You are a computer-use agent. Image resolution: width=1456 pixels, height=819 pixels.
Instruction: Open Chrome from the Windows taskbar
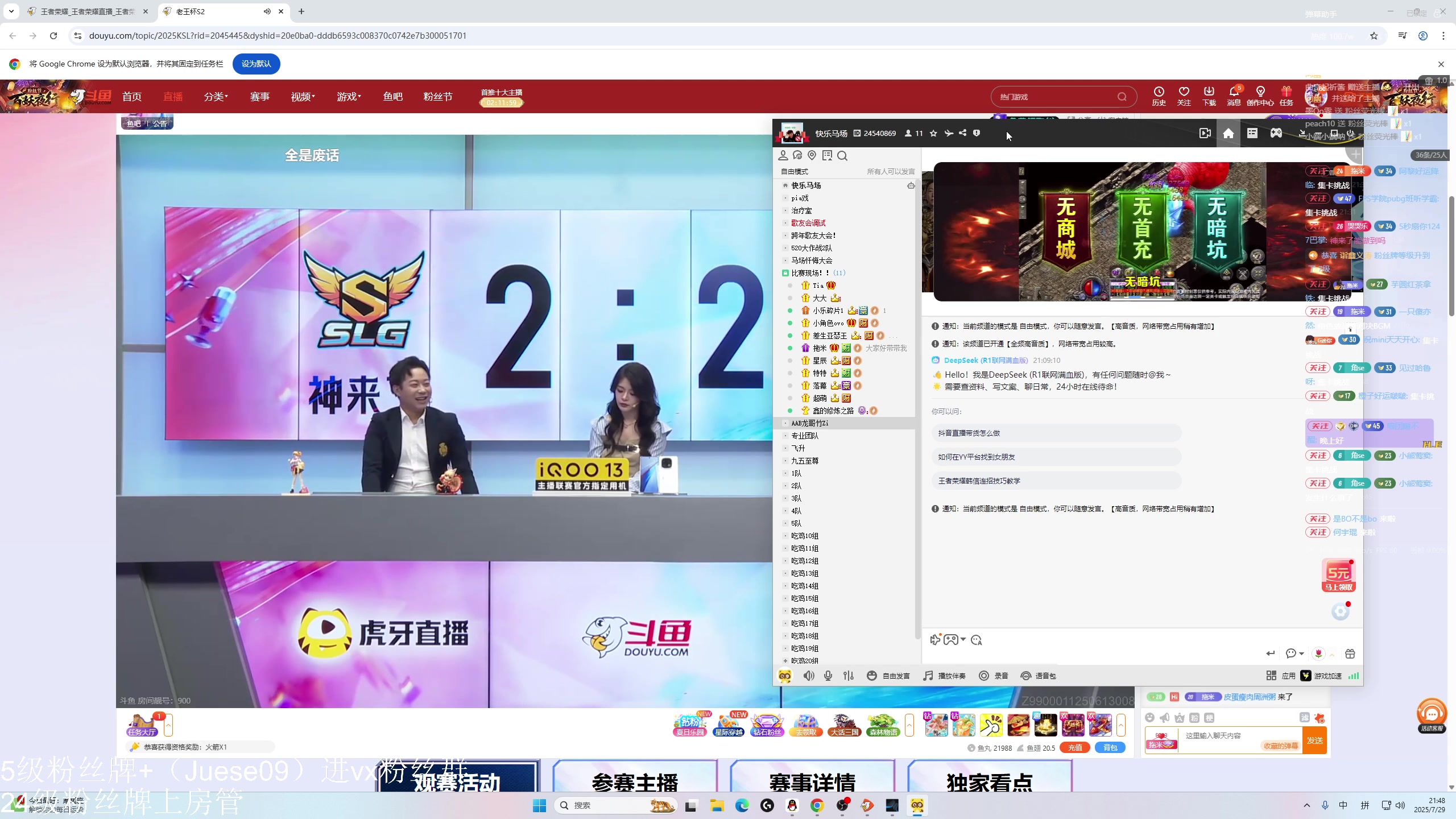coord(817,805)
